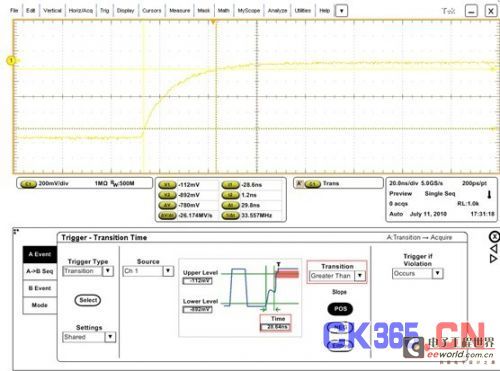Click the C1 badge in the trigger Trans readout

(312, 184)
